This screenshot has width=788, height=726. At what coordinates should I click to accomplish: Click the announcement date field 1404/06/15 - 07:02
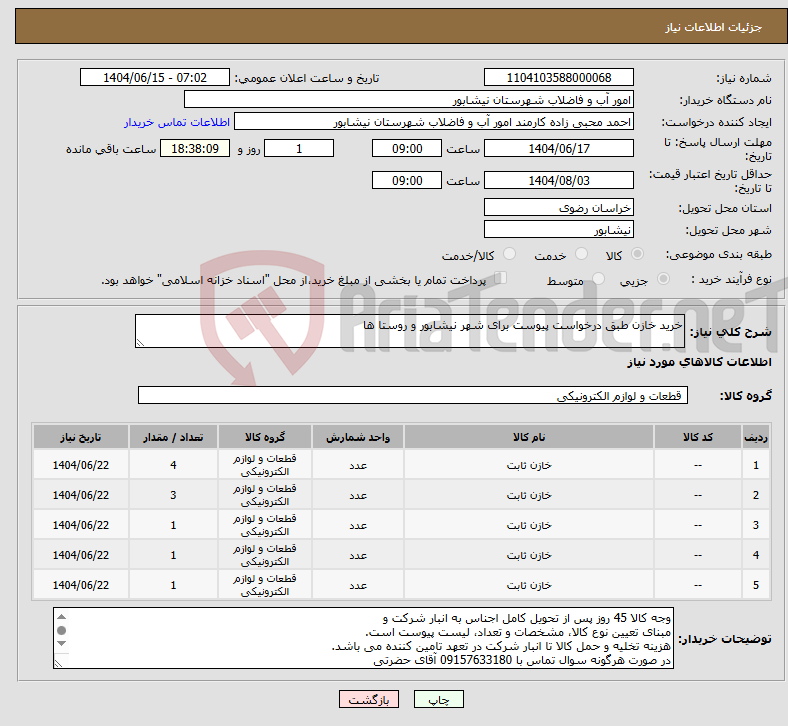pyautogui.click(x=155, y=77)
